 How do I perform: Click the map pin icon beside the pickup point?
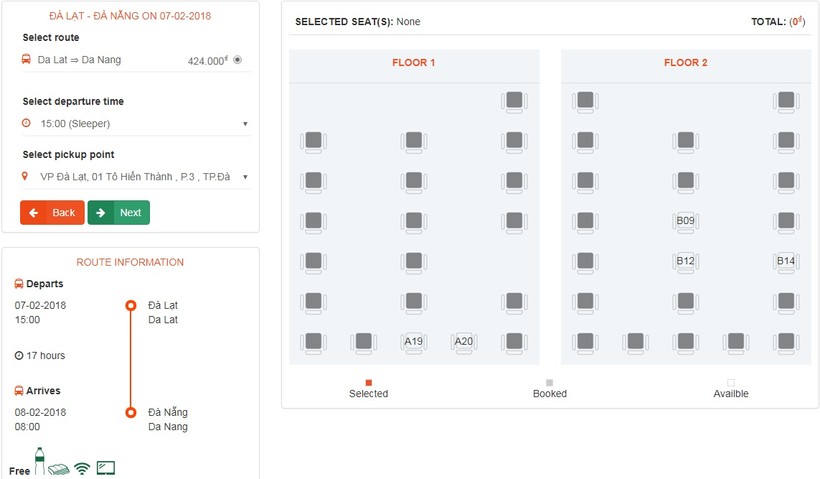coord(25,176)
